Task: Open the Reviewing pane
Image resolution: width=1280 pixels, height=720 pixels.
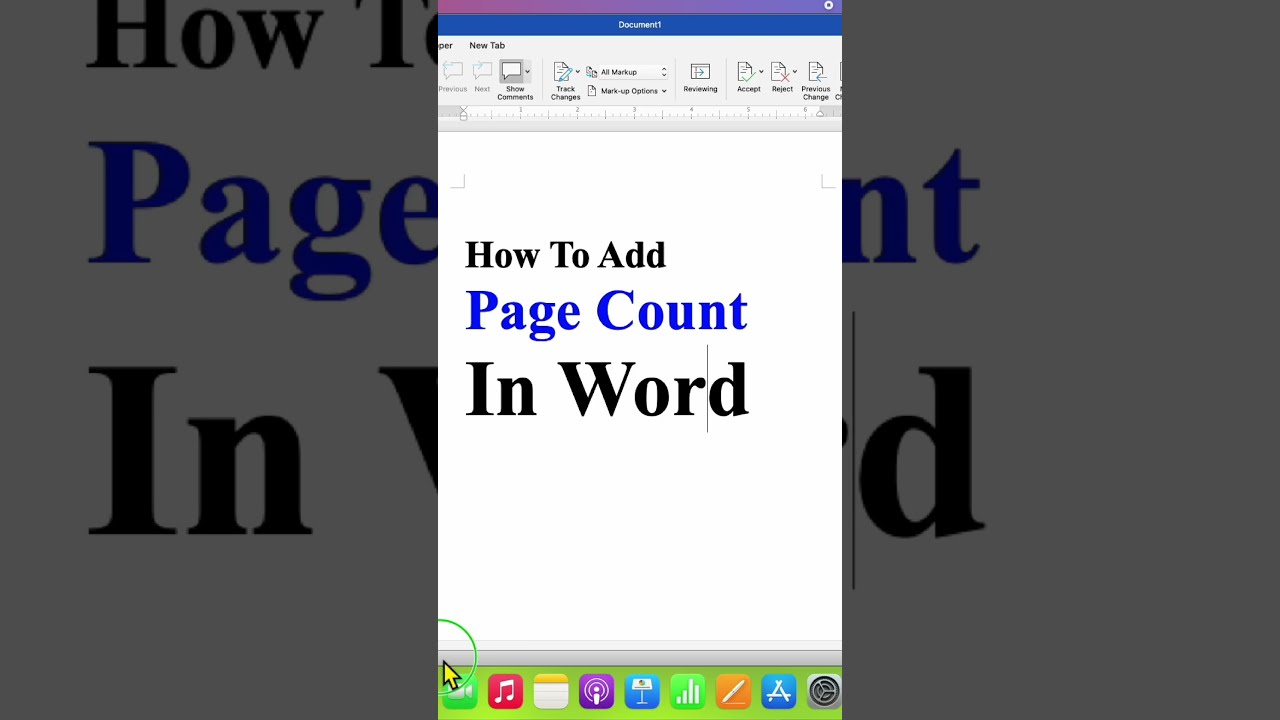Action: (700, 78)
